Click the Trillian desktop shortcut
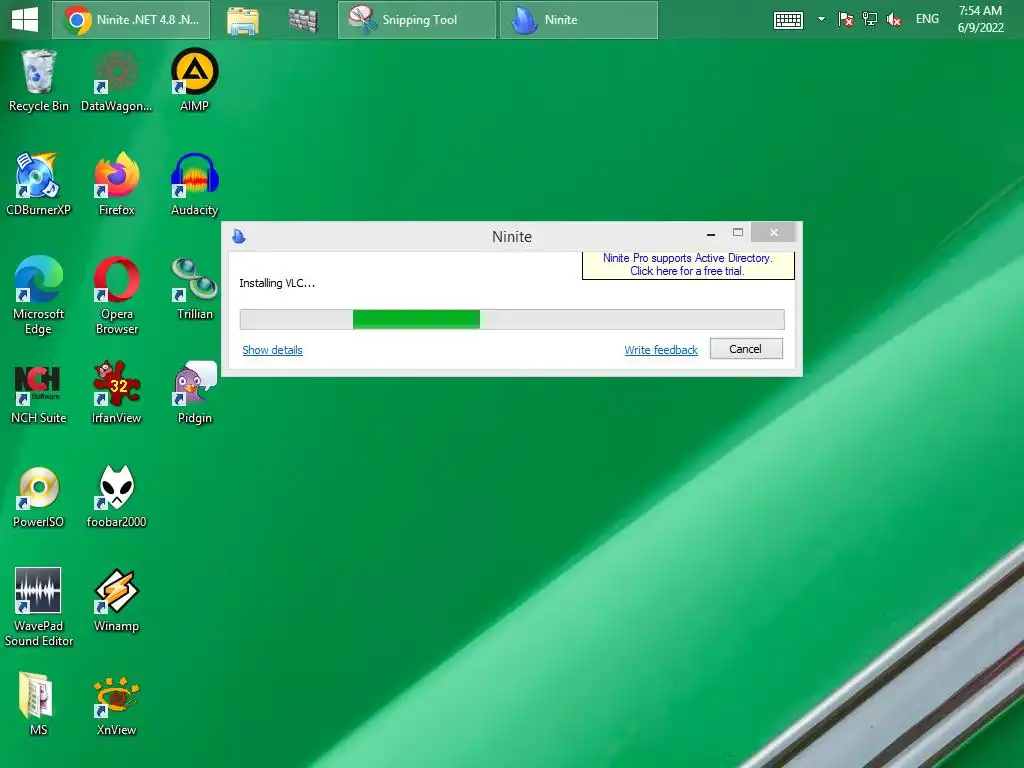The height and width of the screenshot is (768, 1024). (x=194, y=289)
